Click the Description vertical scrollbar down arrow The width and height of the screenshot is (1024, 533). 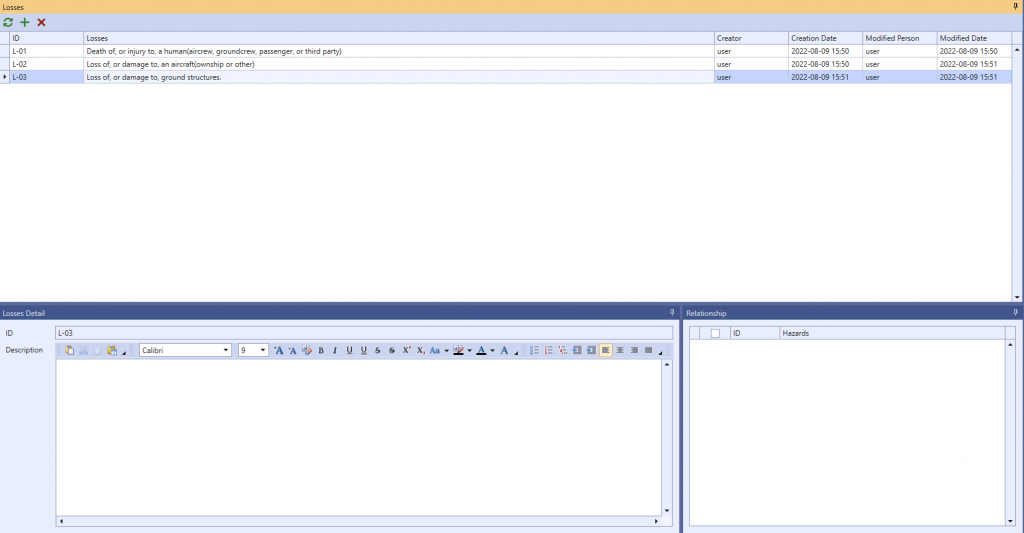pyautogui.click(x=667, y=511)
